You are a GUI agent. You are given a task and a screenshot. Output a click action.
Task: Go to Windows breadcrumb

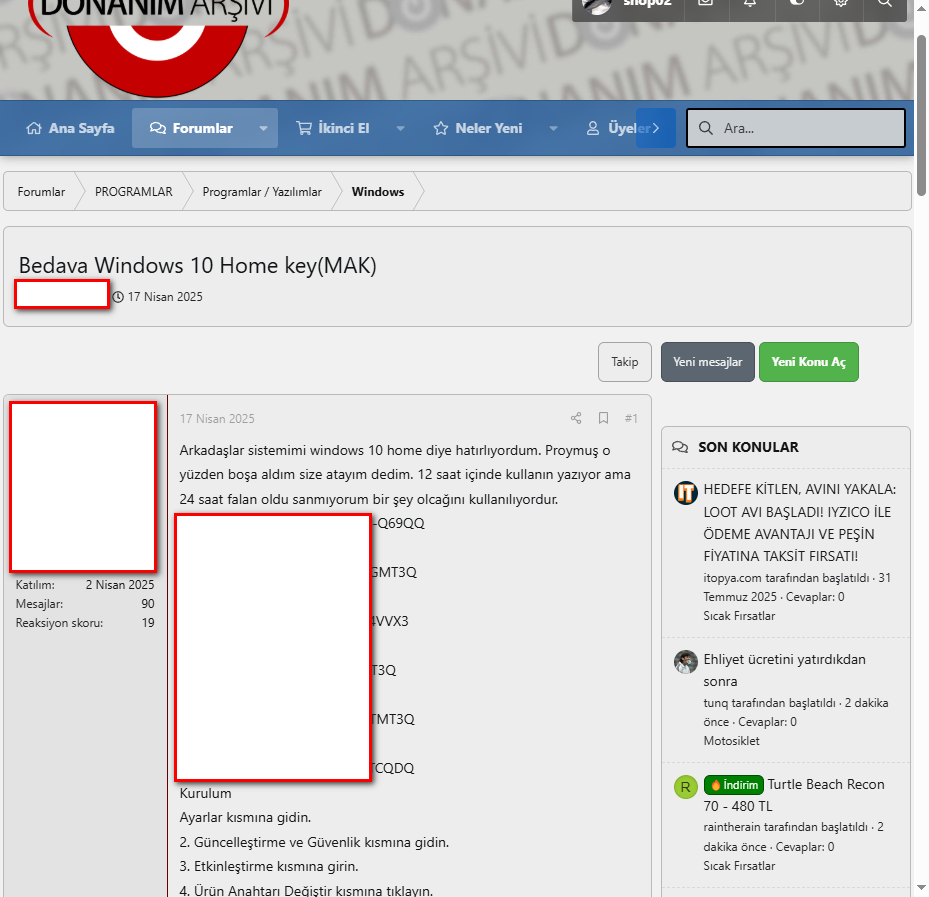[x=378, y=192]
